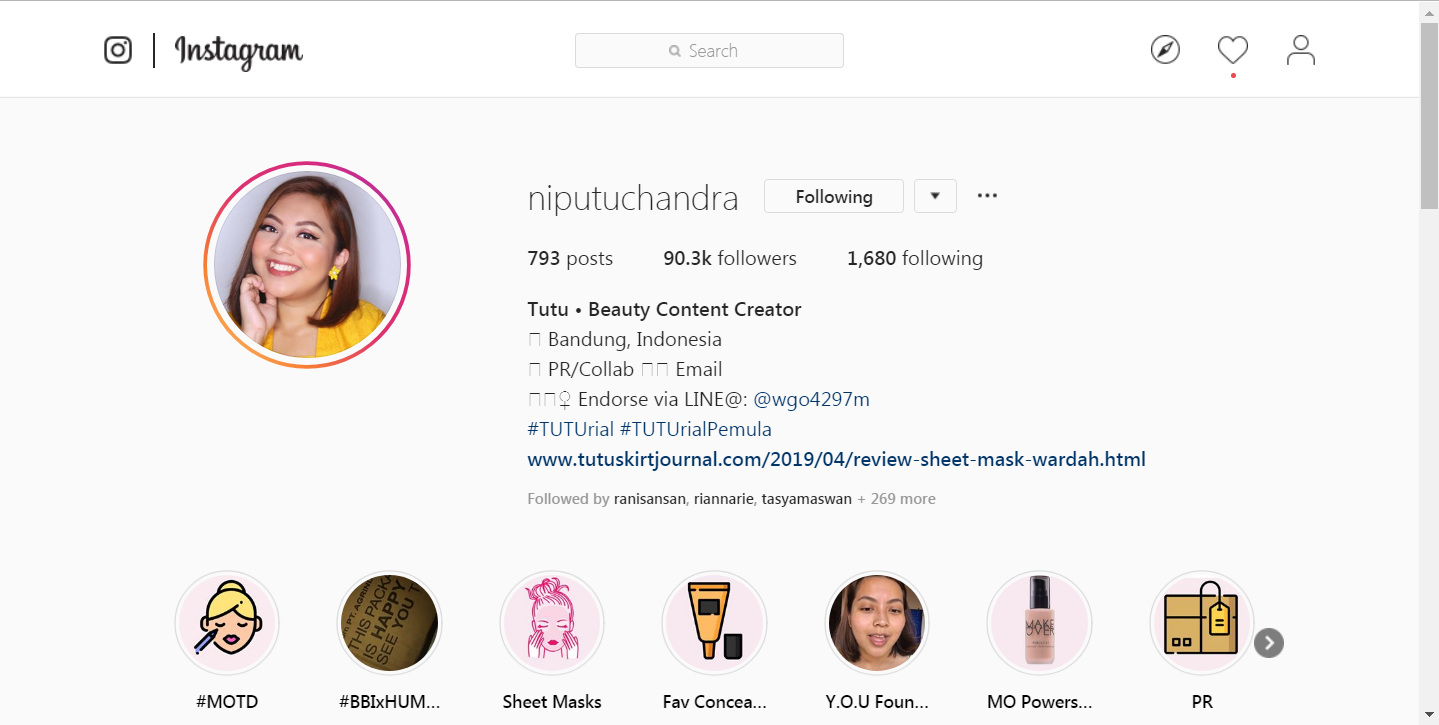Expand suggested accounts dropdown arrow
This screenshot has width=1439, height=725.
click(x=935, y=197)
